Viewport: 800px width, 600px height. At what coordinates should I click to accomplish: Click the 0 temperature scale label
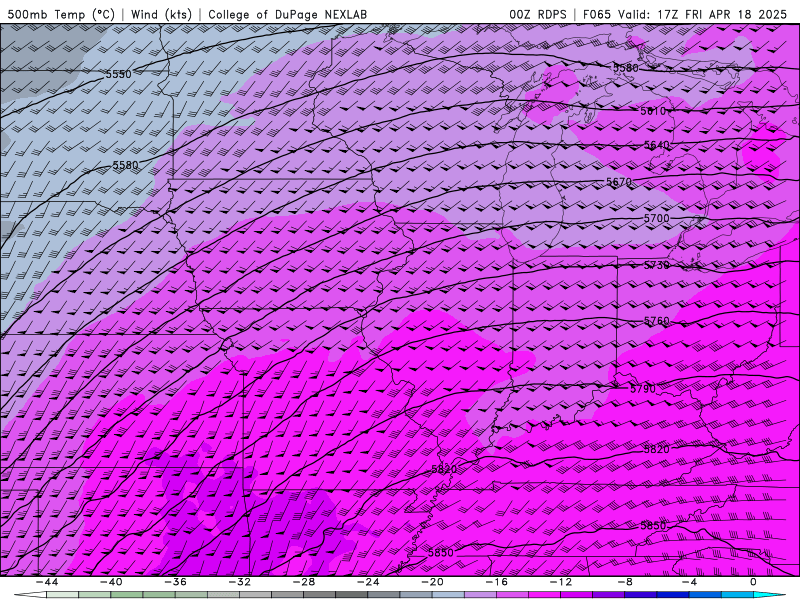coord(754,583)
